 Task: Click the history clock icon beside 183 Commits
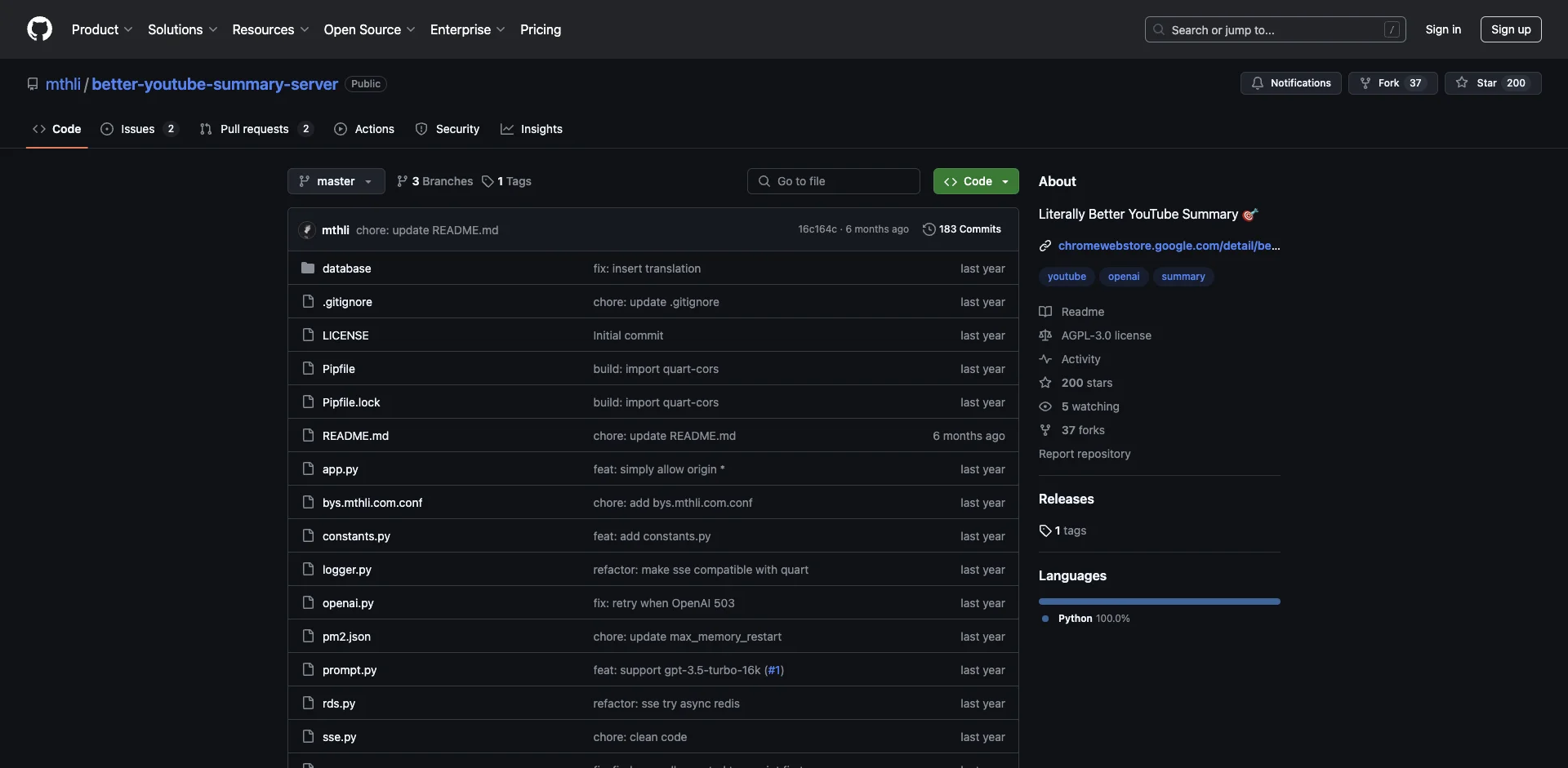(x=929, y=229)
